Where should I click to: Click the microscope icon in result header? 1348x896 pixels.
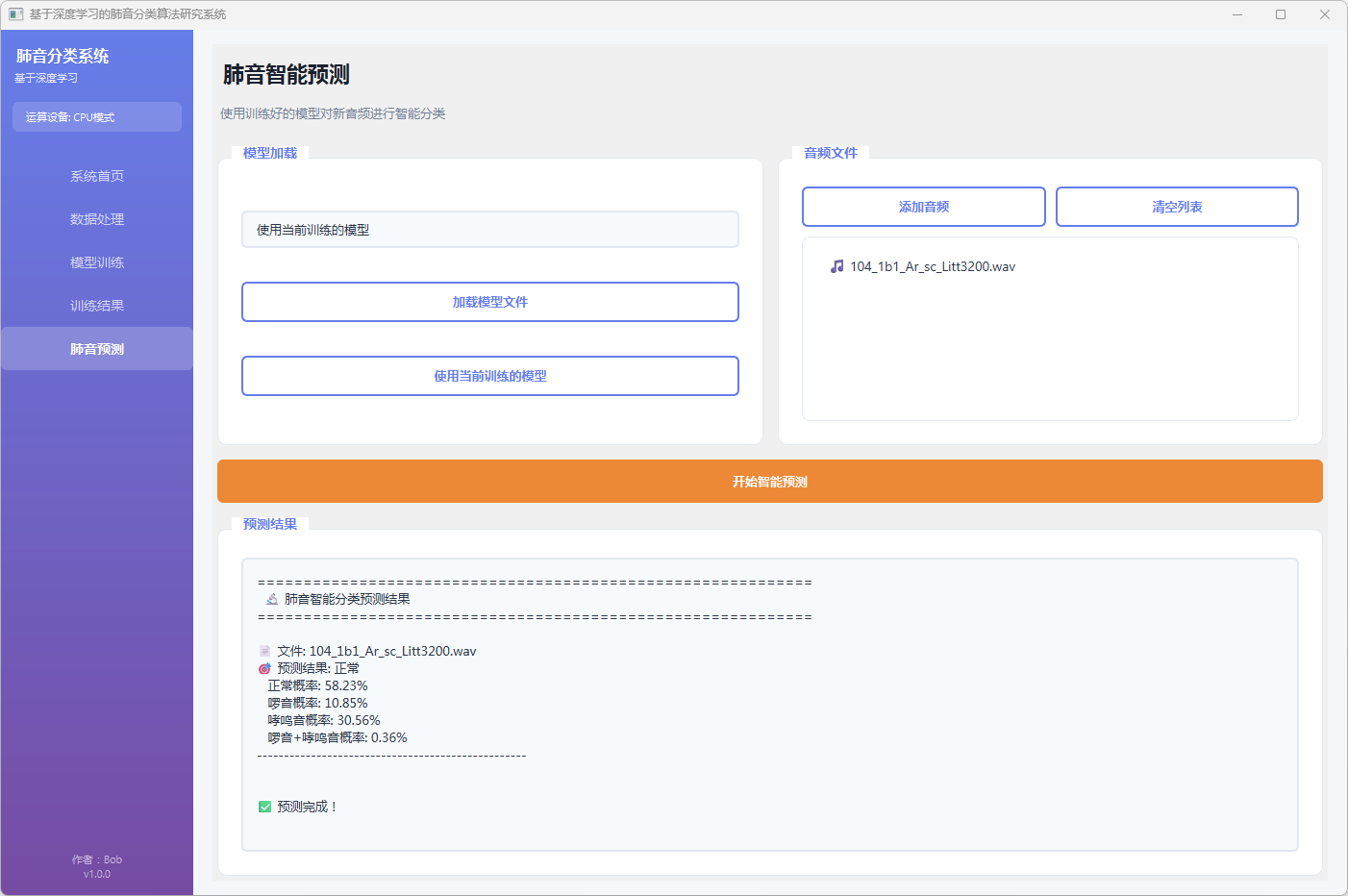coord(272,599)
